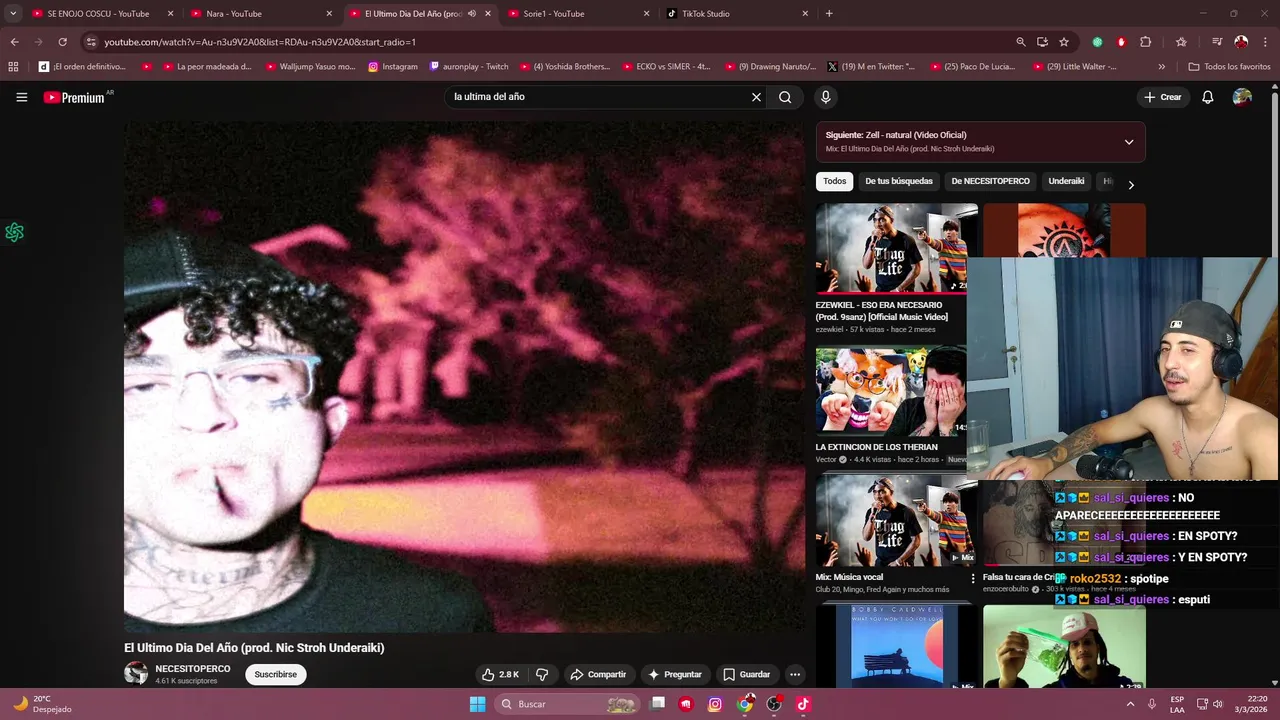This screenshot has height=720, width=1280.
Task: Open the Preguntar AI button
Action: point(675,674)
